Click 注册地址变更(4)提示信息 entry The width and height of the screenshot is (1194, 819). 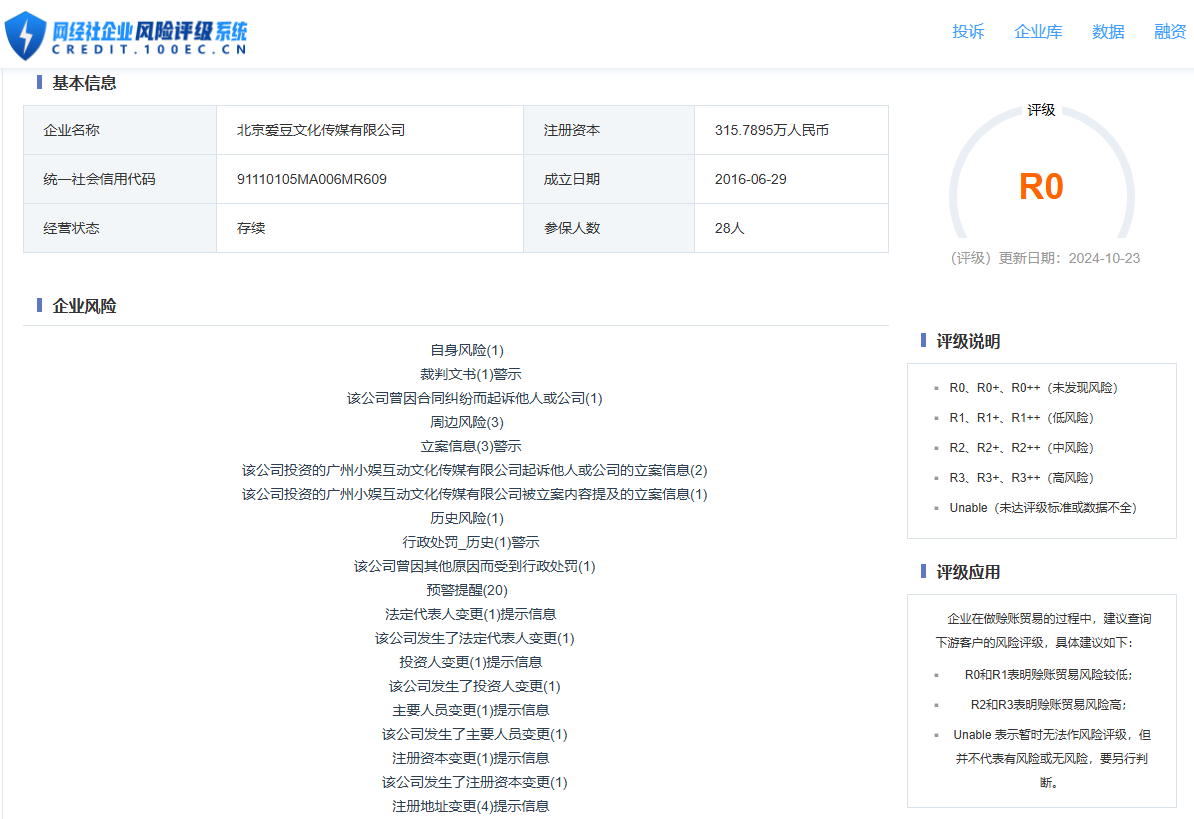point(470,806)
